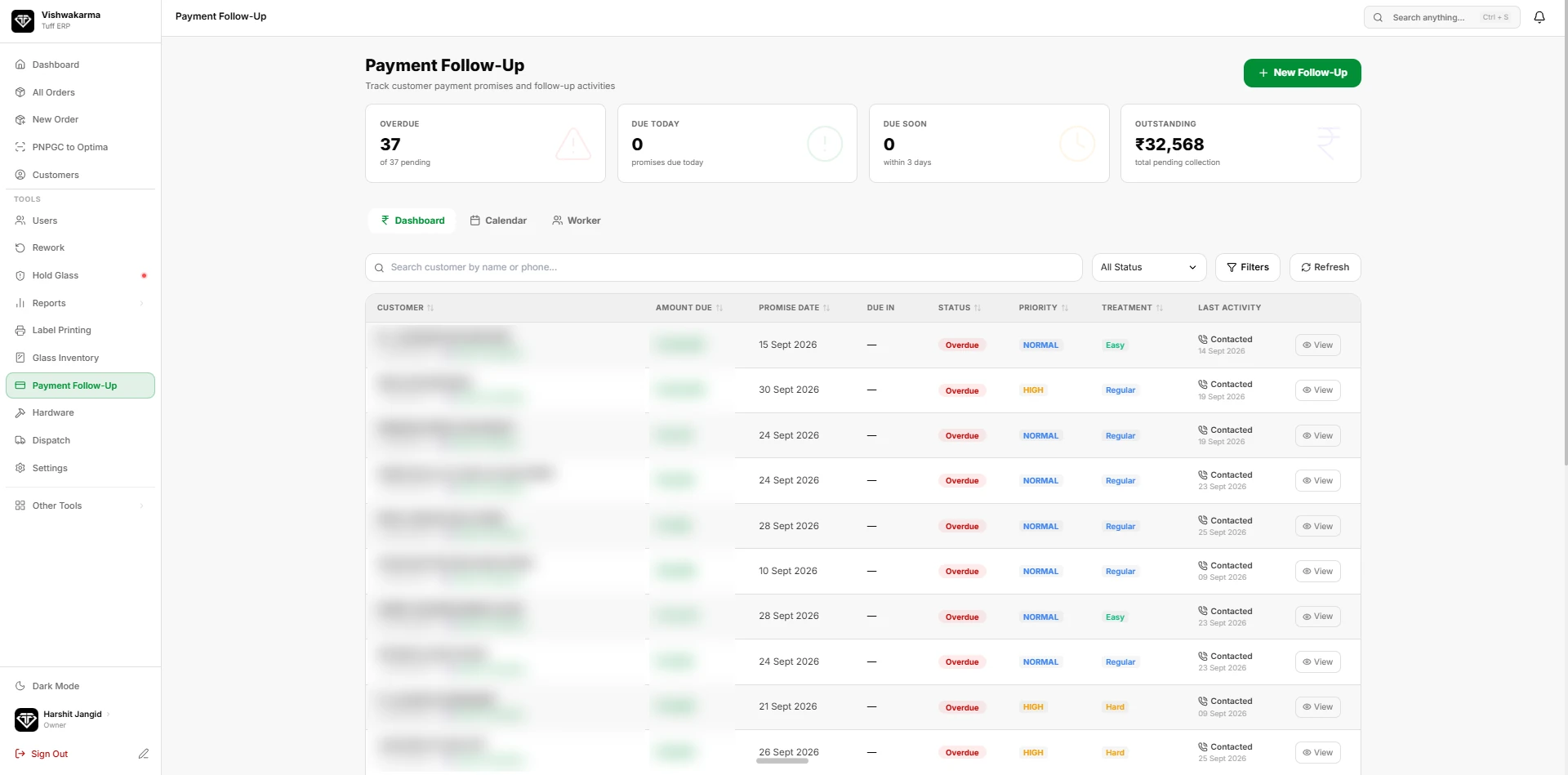Click the Overdue summary card
Screen dimensions: 1568x775
click(485, 143)
